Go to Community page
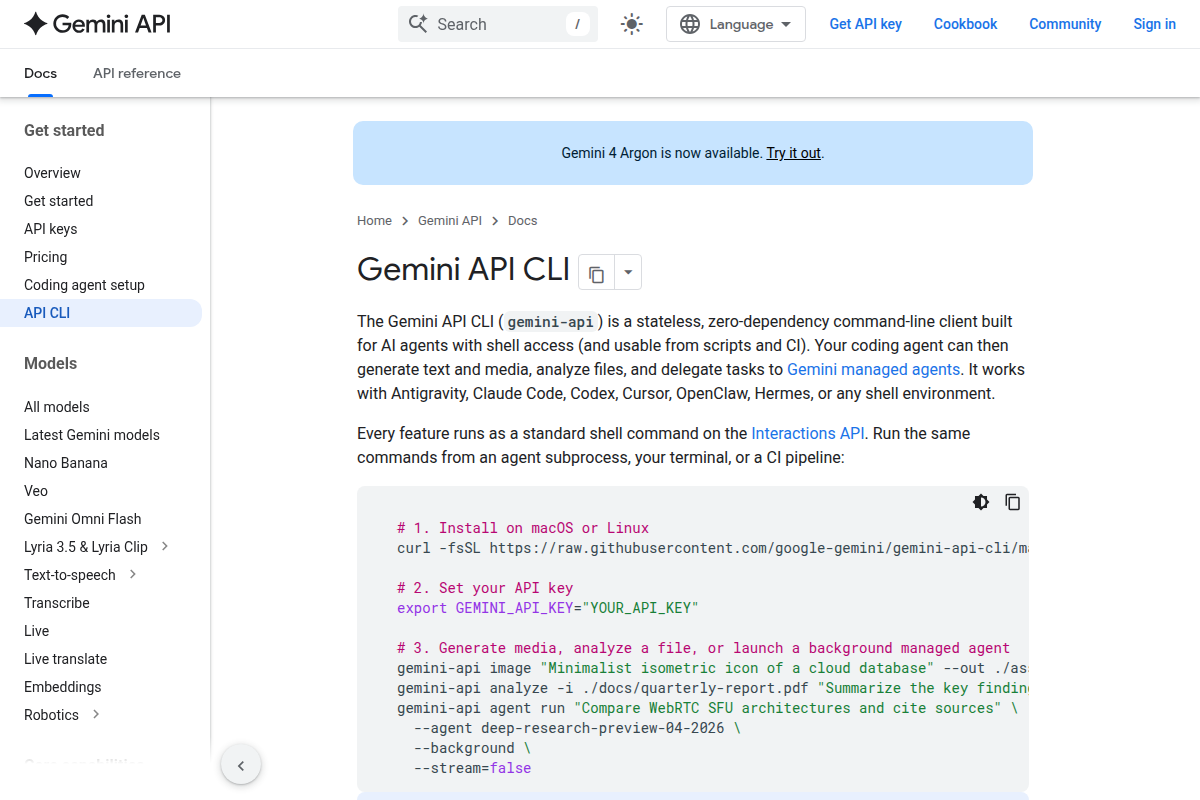The height and width of the screenshot is (800, 1200). (x=1065, y=24)
